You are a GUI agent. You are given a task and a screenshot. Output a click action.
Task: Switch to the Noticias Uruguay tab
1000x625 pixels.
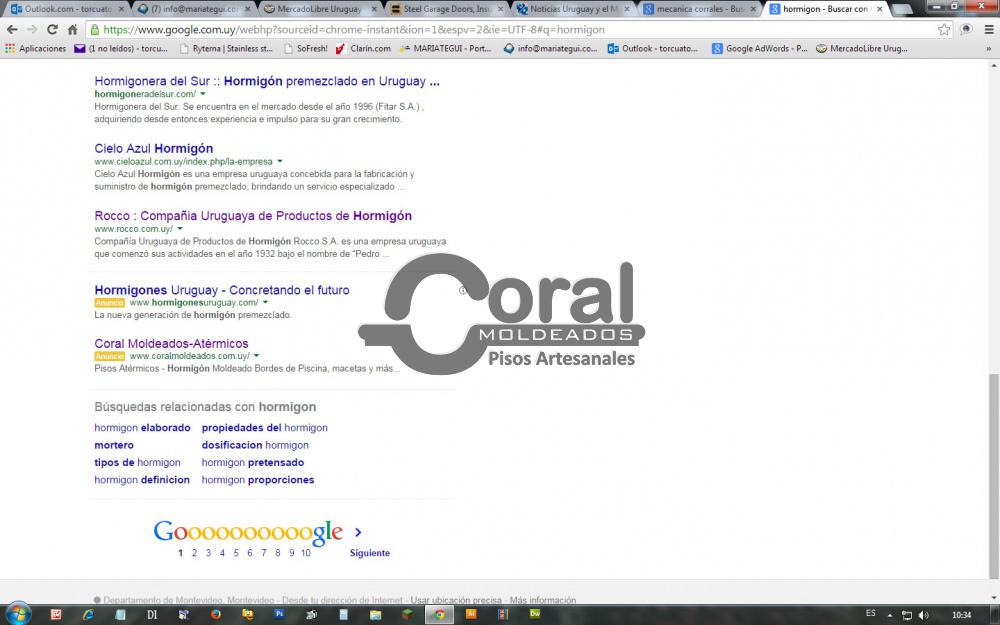[573, 9]
